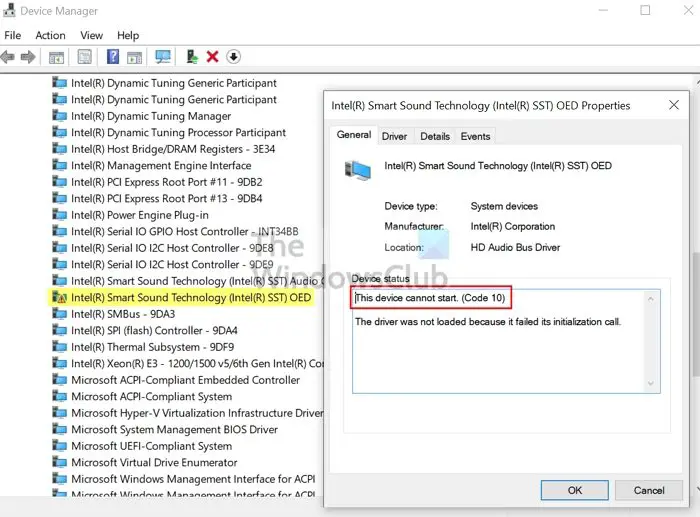This screenshot has width=700, height=517.
Task: Click device icon beside Microsoft System Management BIOS Driver
Action: 59,429
